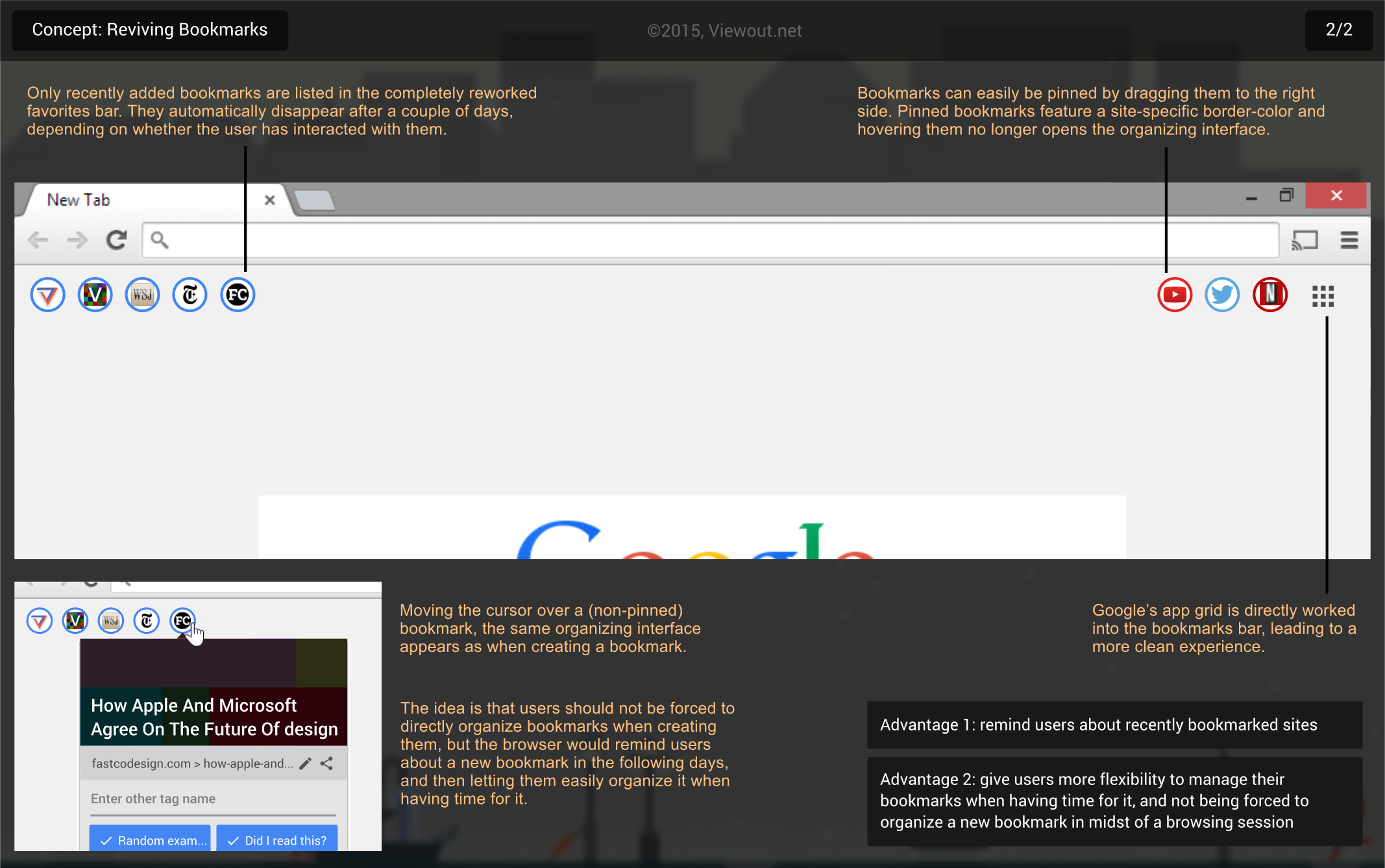Viewport: 1385px width, 868px height.
Task: Open the WSJ bookmark in the main bar
Action: (142, 295)
